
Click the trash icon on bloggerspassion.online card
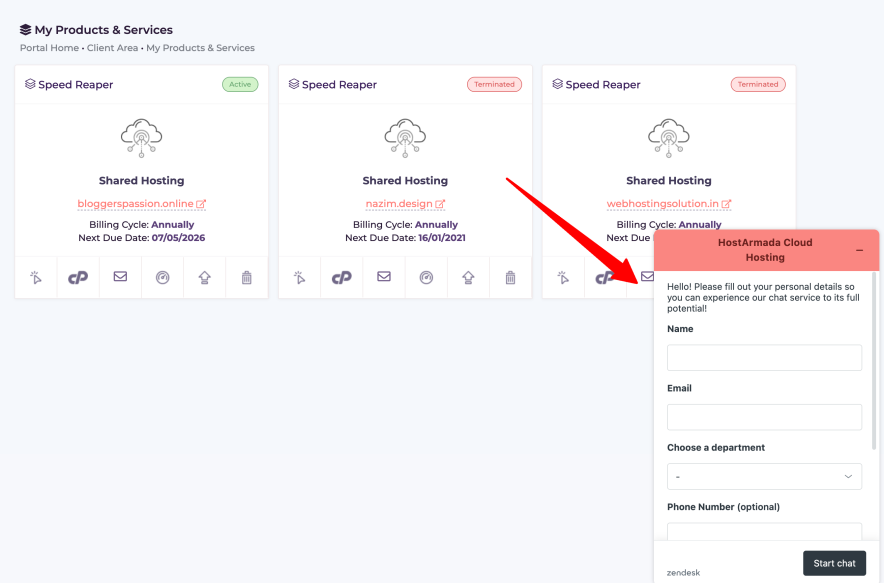246,277
